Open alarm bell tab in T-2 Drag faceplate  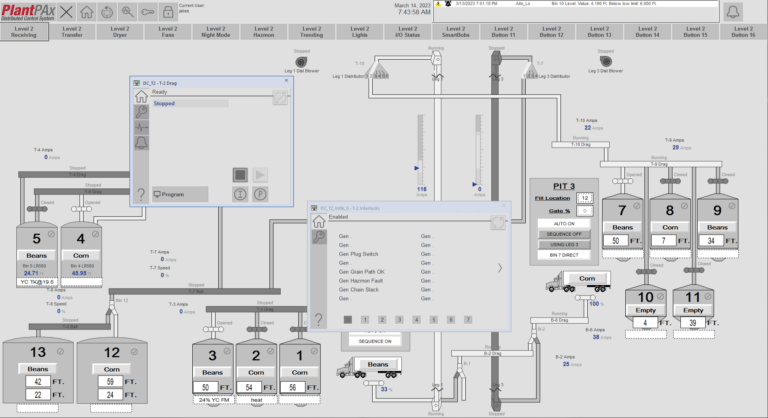point(141,143)
